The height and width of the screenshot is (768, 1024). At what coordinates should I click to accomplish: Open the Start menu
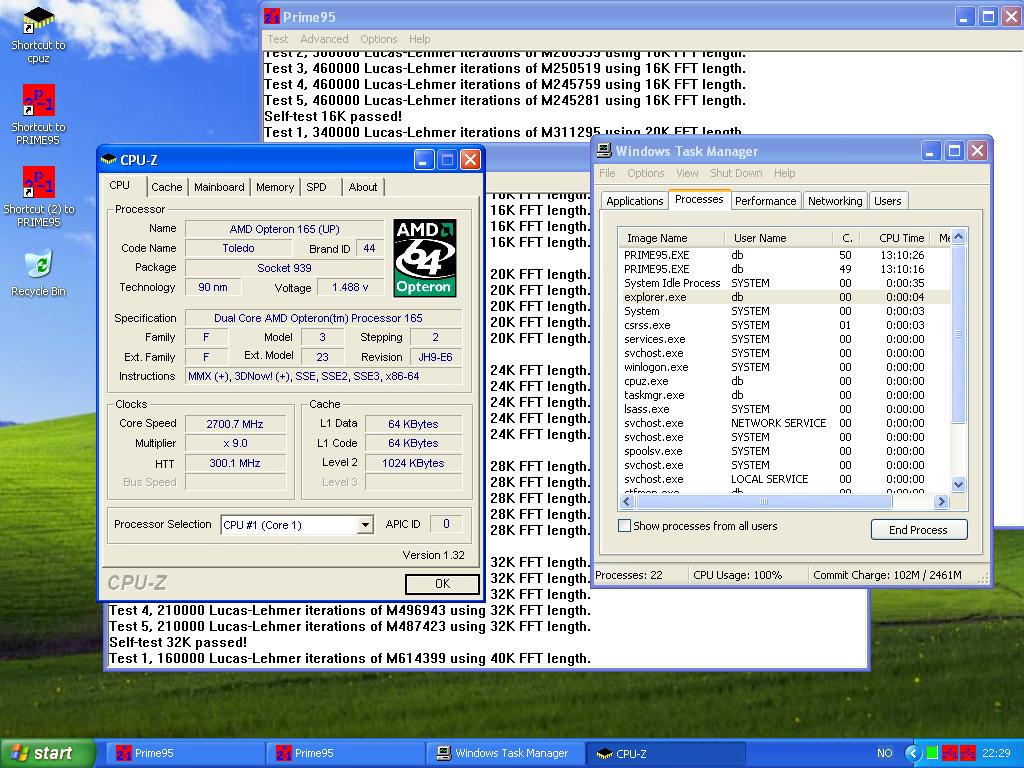(x=47, y=753)
